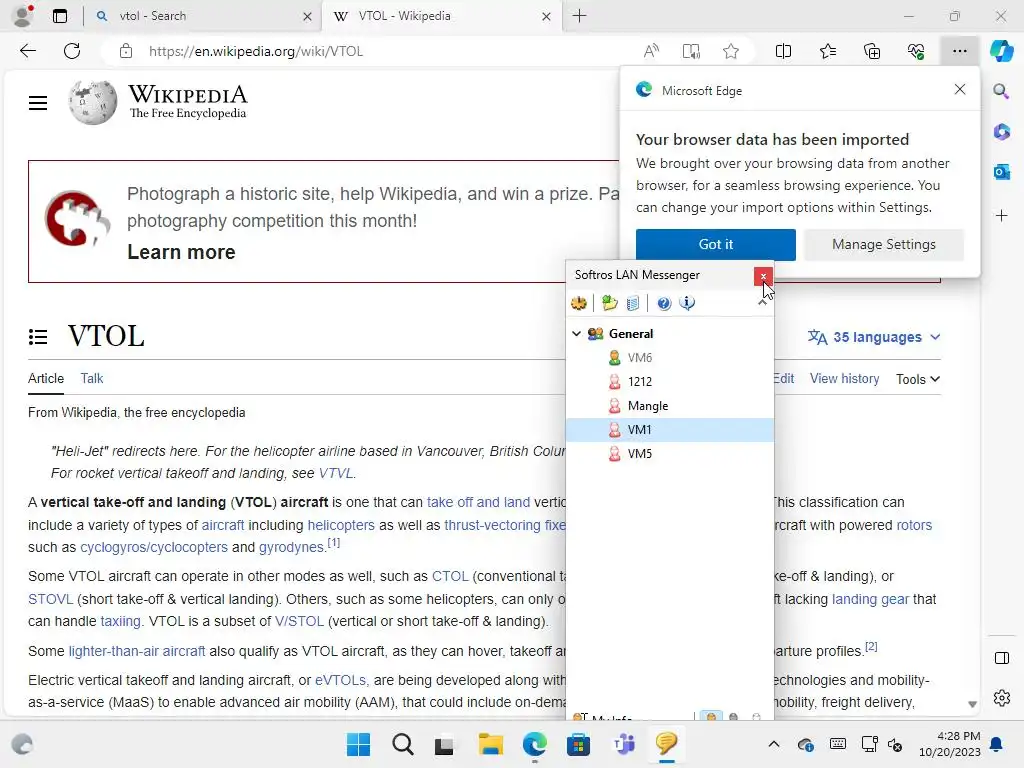The image size is (1024, 768).
Task: Toggle Edge split screen icon
Action: point(783,51)
